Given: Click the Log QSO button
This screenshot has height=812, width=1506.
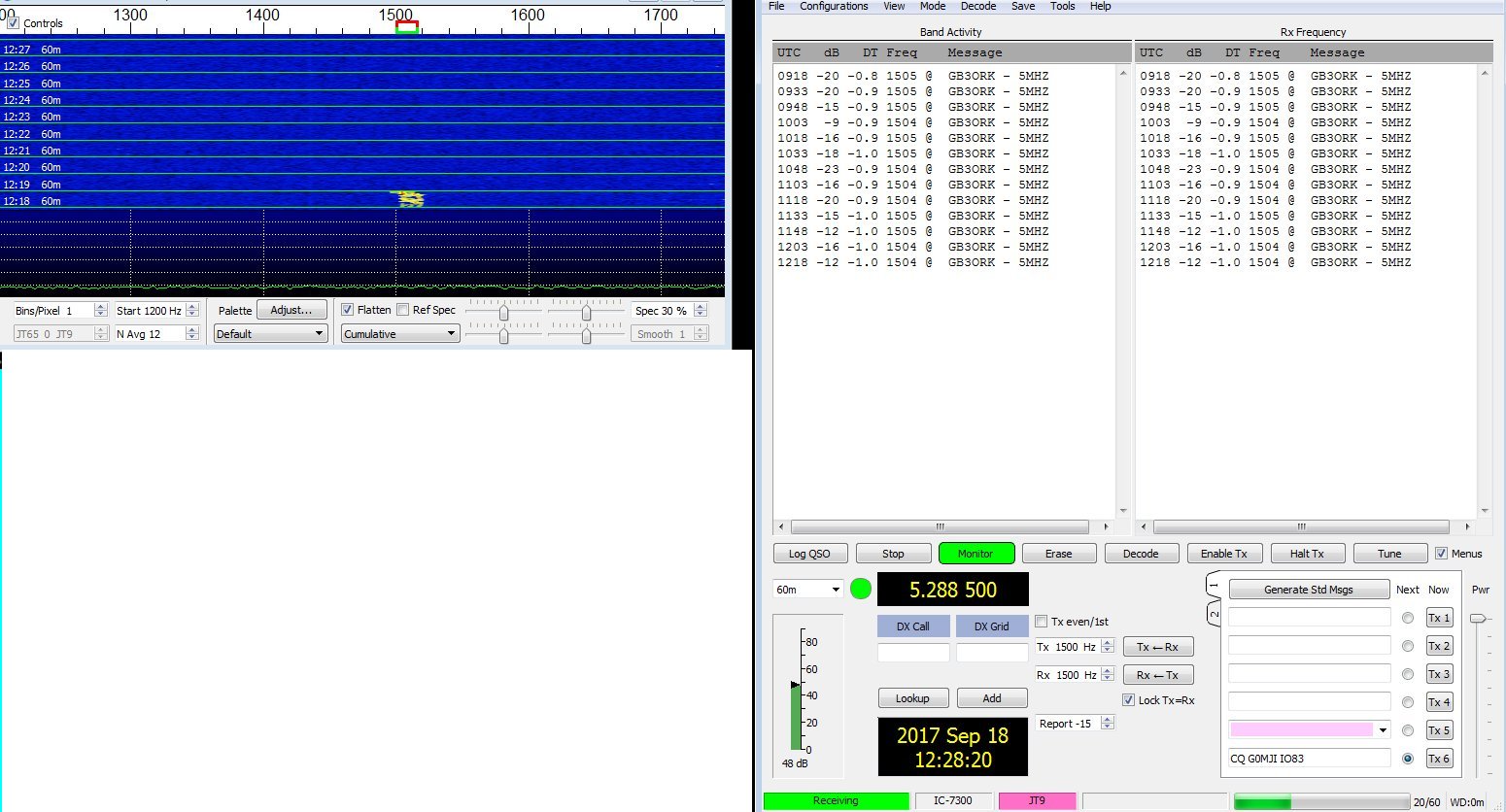Looking at the screenshot, I should [809, 554].
